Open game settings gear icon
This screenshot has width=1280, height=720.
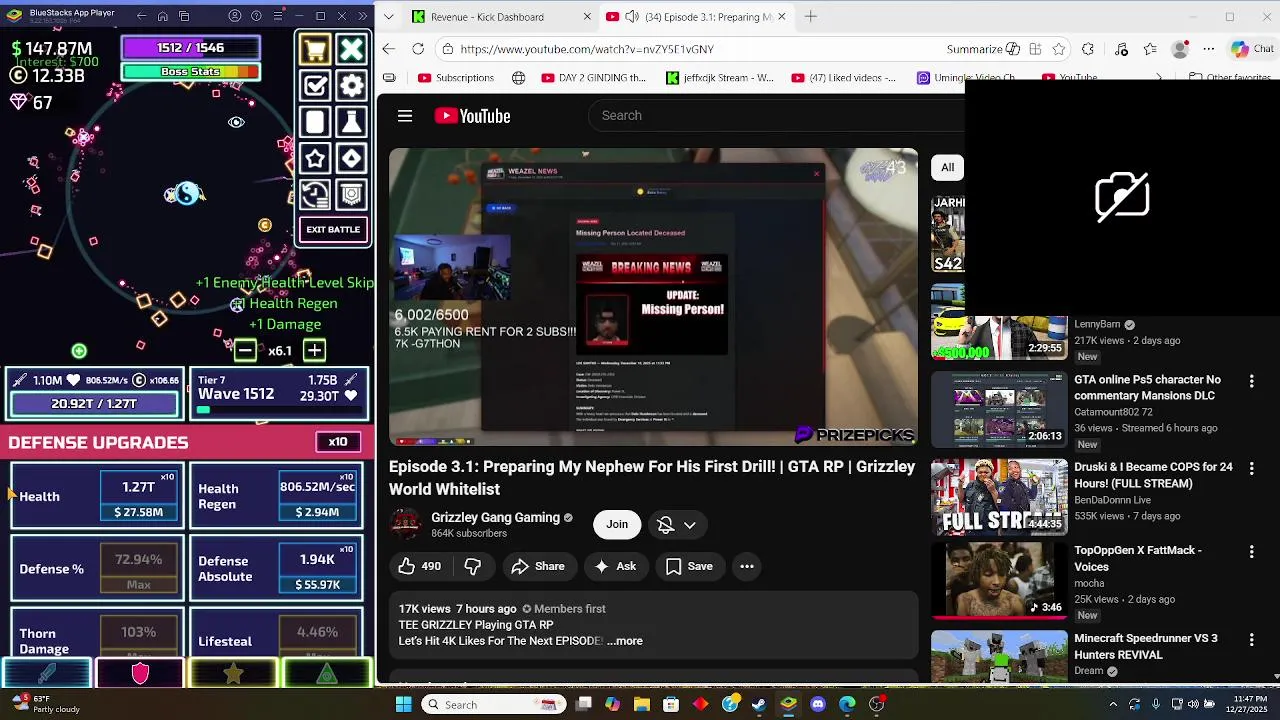(x=351, y=86)
